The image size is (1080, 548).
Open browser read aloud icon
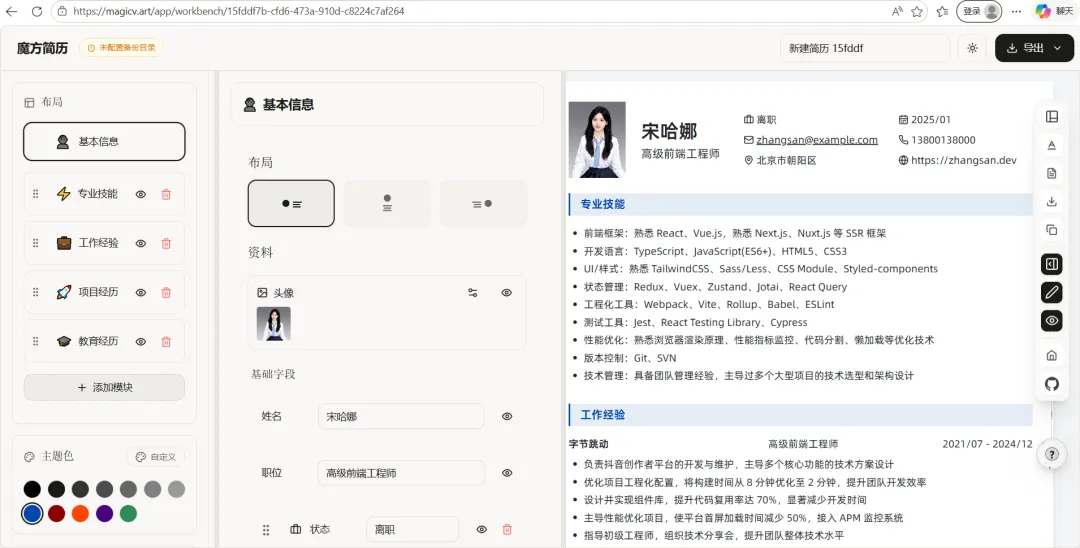point(897,11)
